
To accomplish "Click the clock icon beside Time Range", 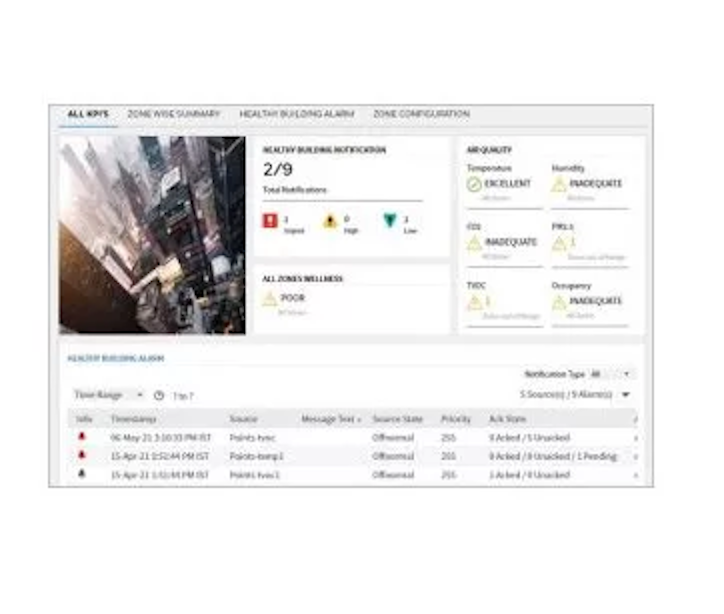I will click(x=159, y=396).
